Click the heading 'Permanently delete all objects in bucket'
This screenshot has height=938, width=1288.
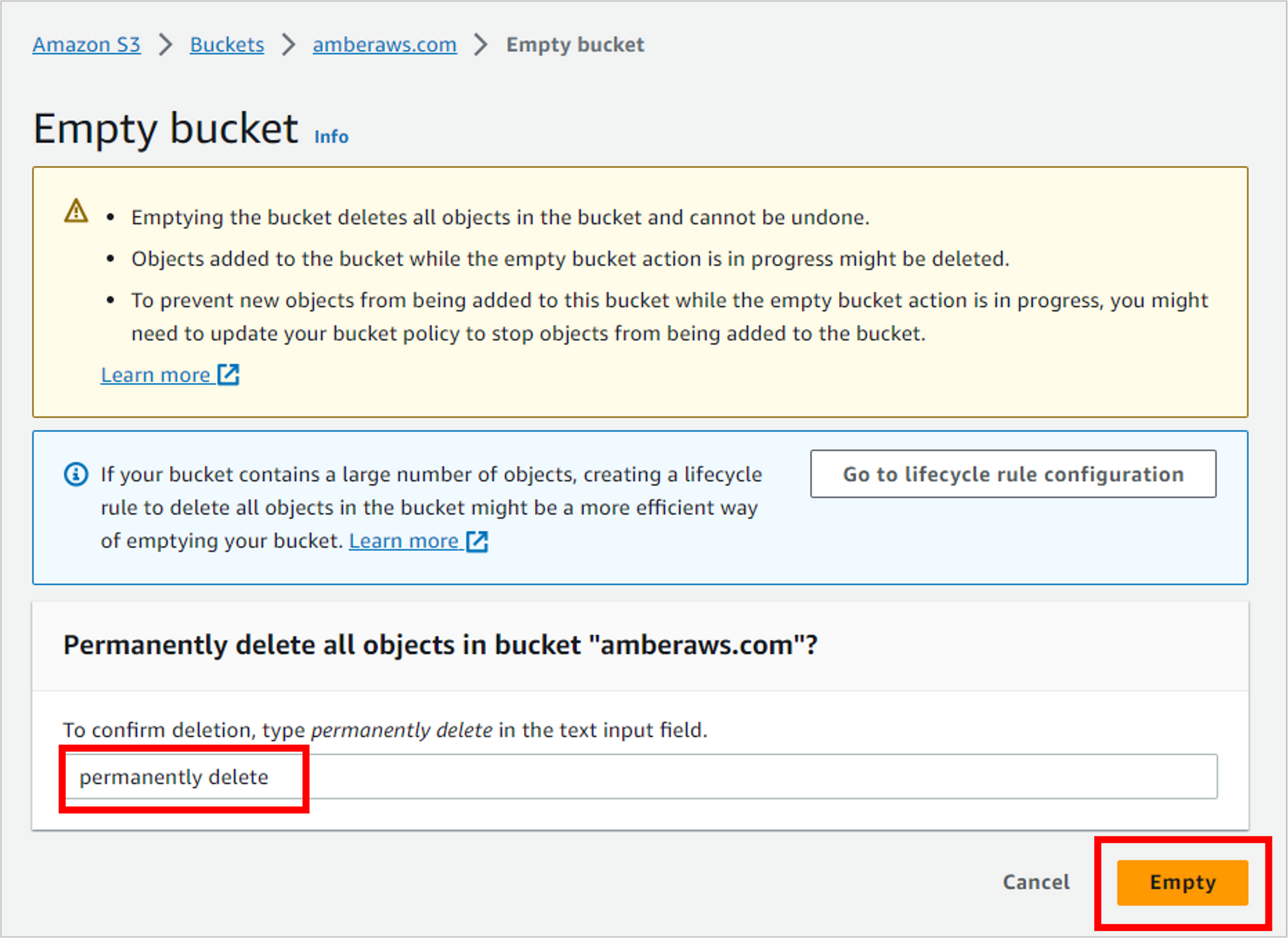click(x=440, y=644)
